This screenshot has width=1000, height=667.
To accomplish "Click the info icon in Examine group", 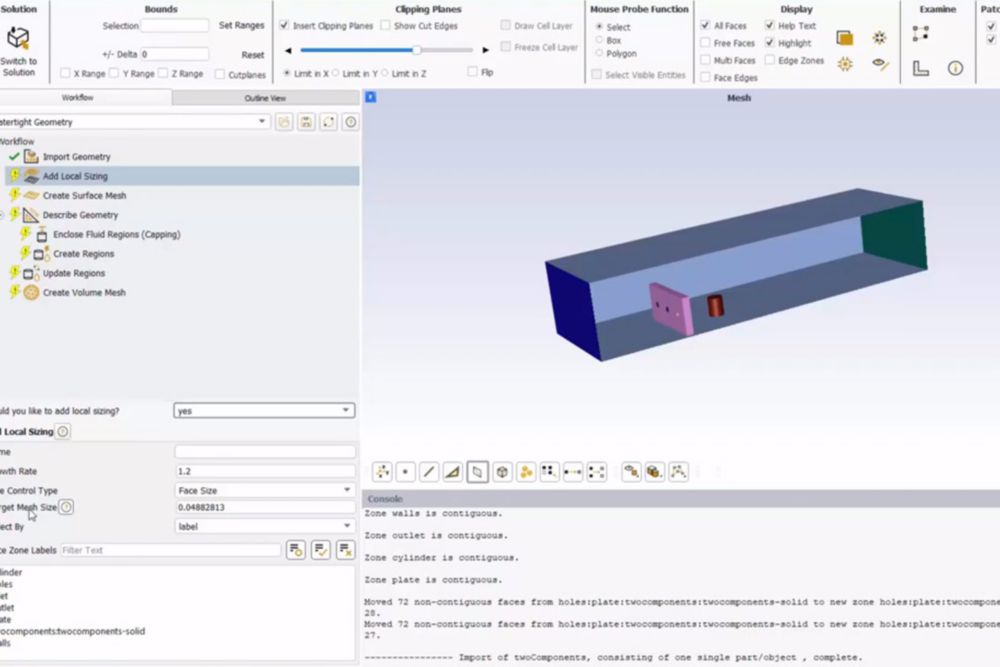I will 954,68.
